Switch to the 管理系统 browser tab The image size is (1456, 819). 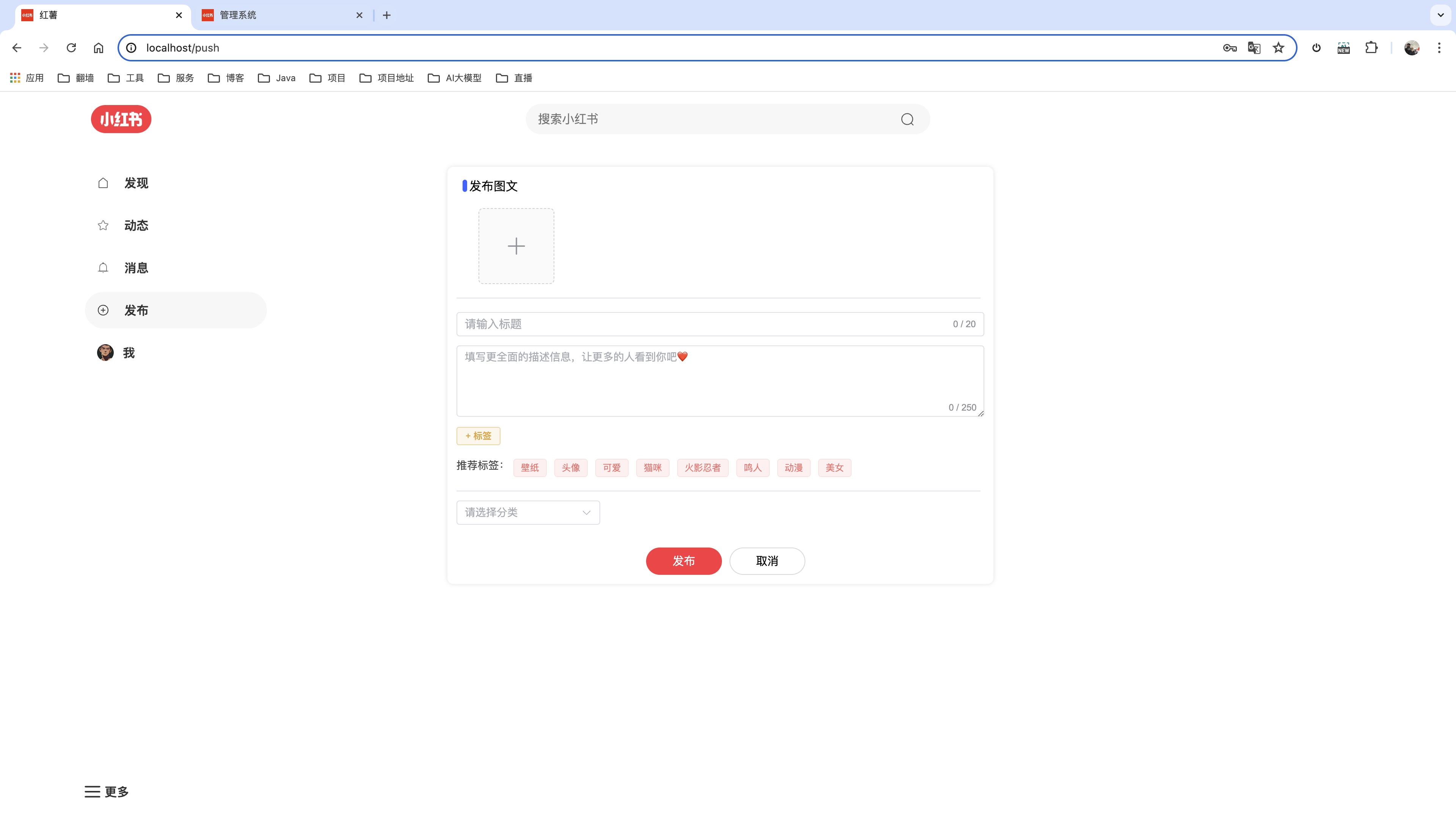238,15
